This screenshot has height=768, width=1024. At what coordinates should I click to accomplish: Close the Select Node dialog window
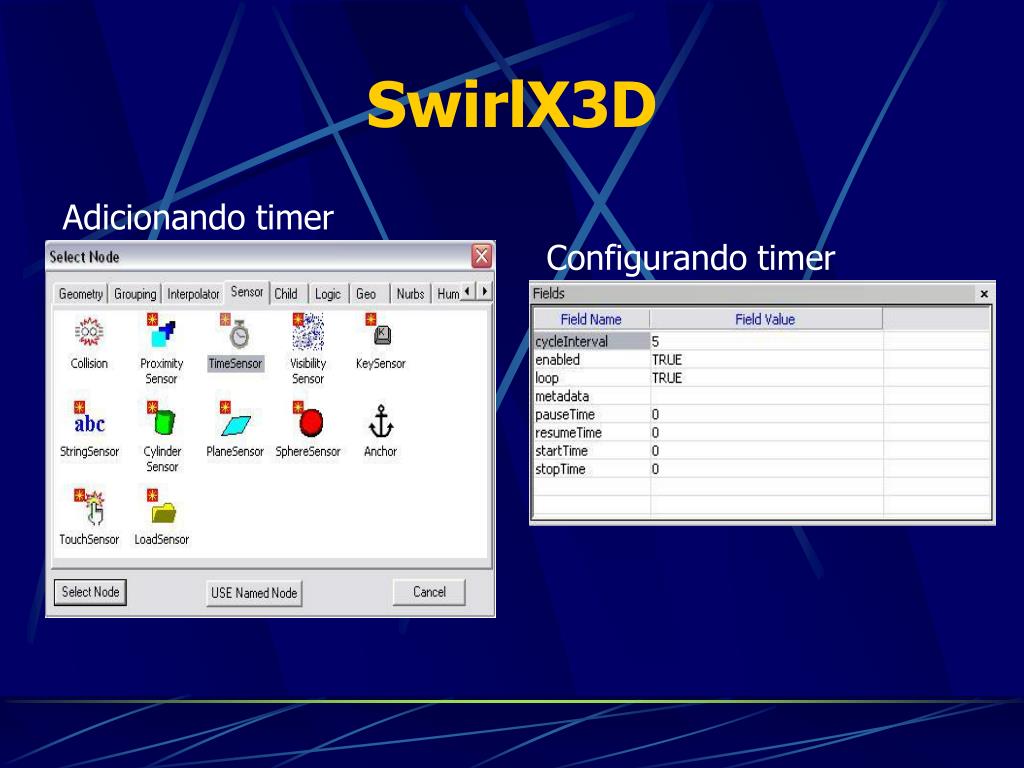point(482,257)
